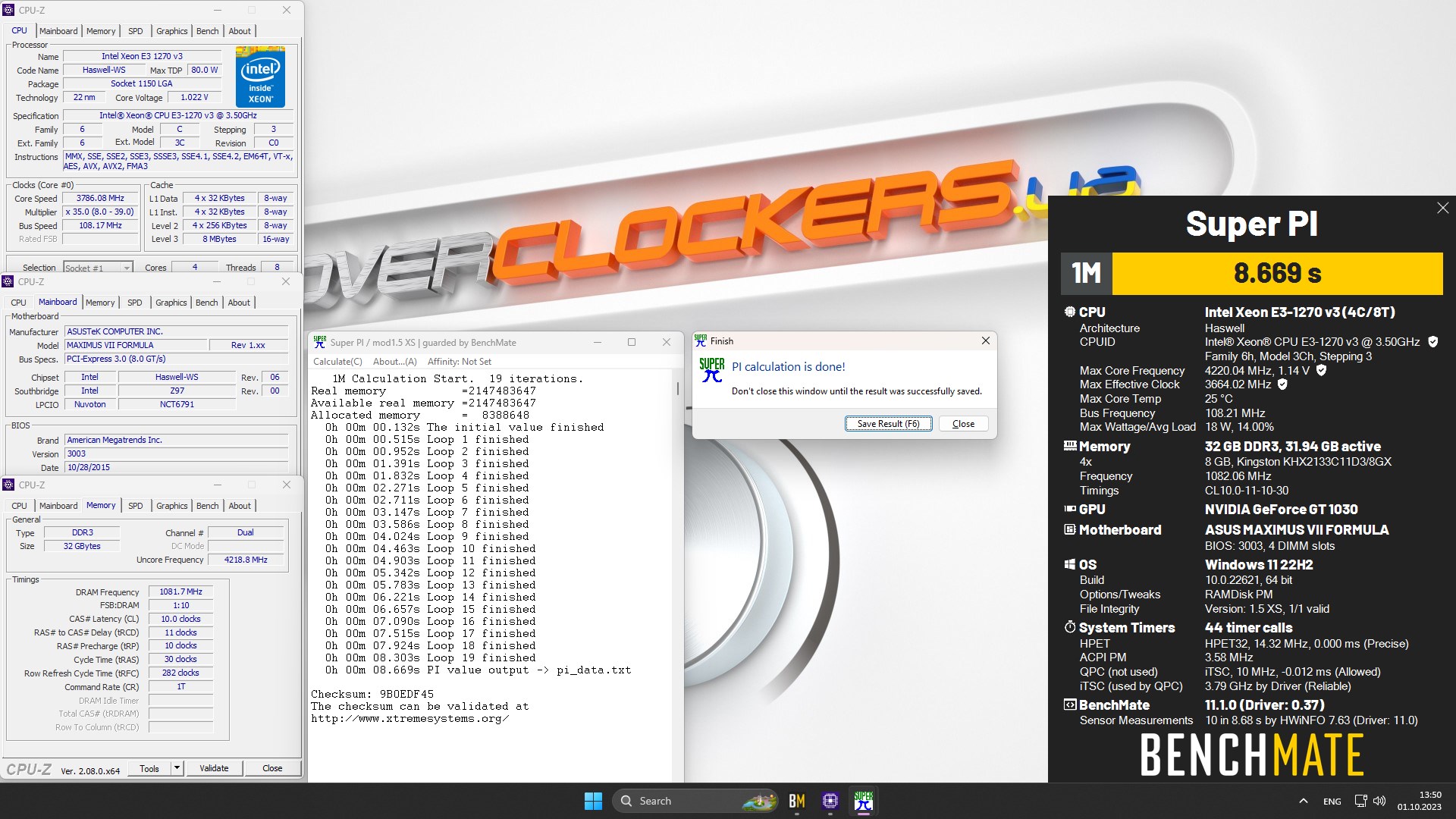Open the taskbar clock showing 13:50

click(1419, 801)
